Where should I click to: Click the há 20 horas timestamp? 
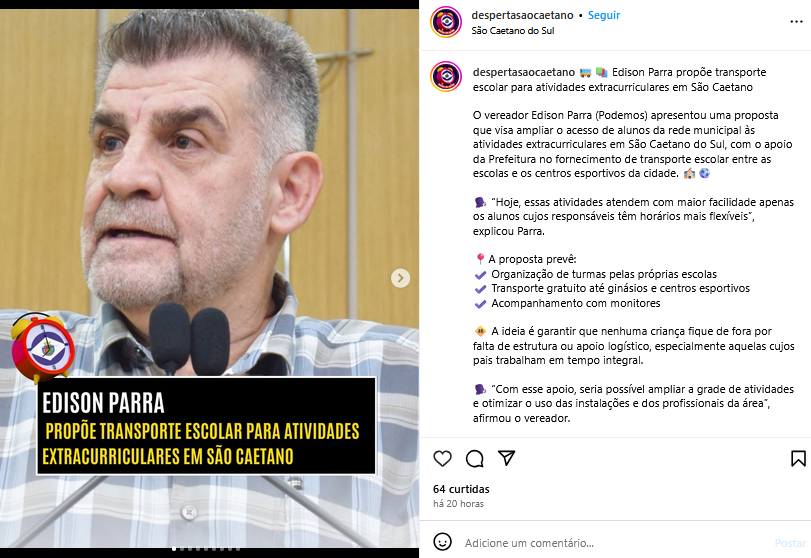click(x=458, y=504)
